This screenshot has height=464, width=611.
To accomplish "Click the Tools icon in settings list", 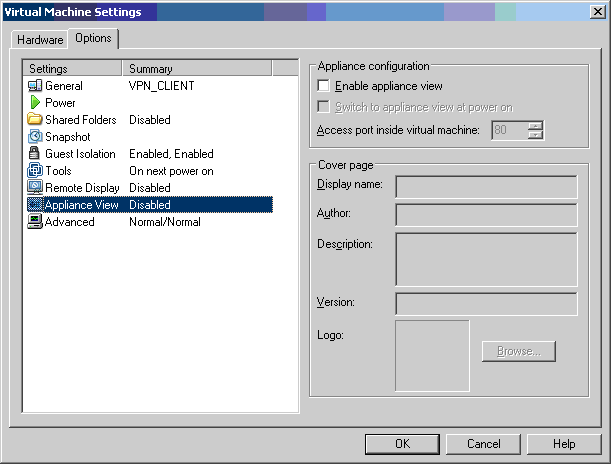I will click(35, 171).
